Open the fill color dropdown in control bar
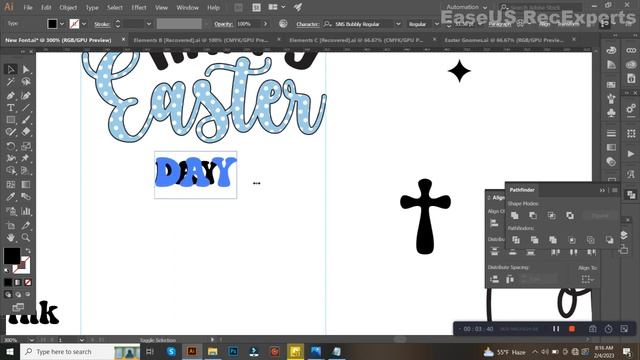The width and height of the screenshot is (640, 360). (x=62, y=24)
